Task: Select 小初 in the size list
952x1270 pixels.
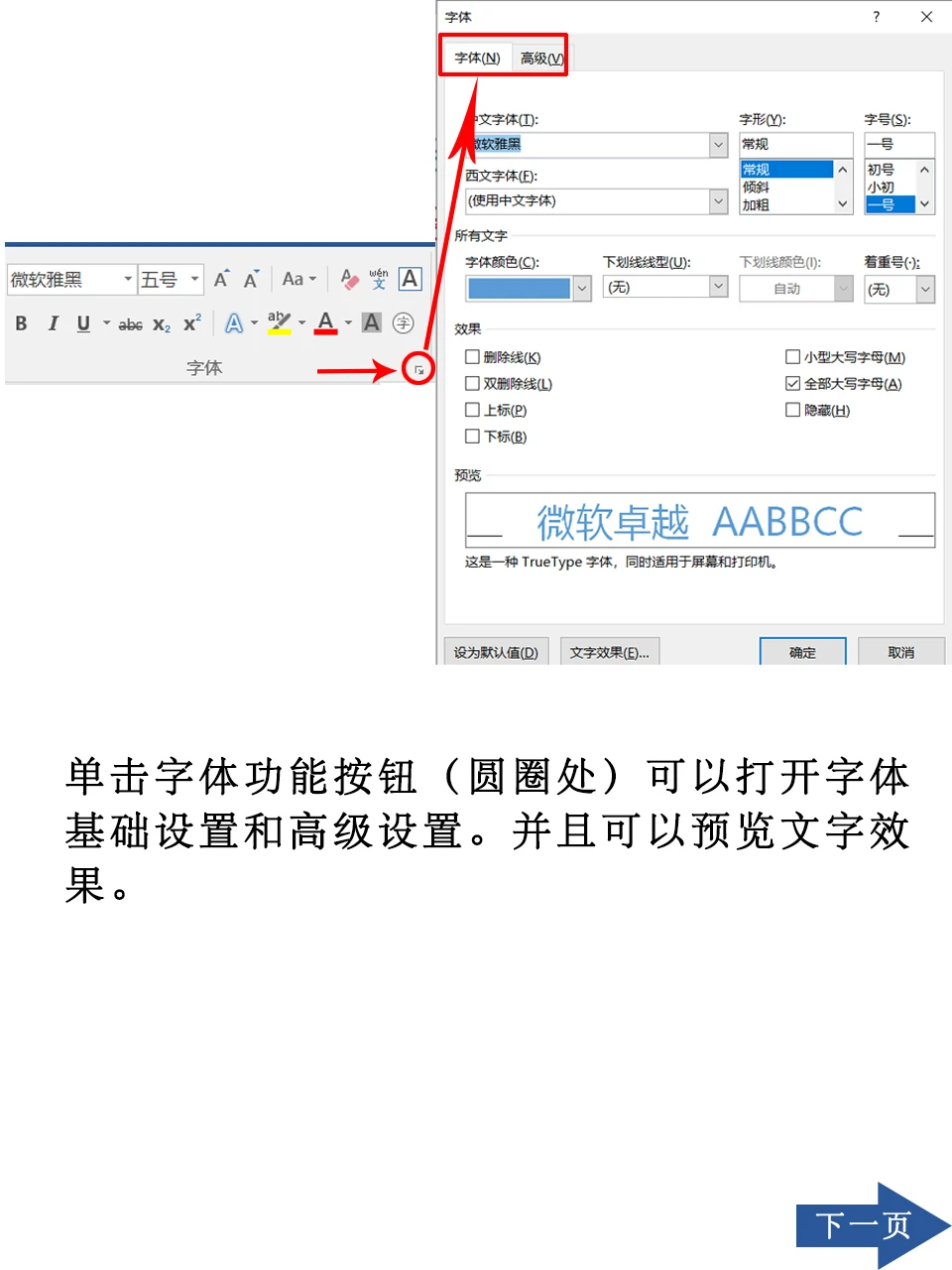Action: (890, 187)
